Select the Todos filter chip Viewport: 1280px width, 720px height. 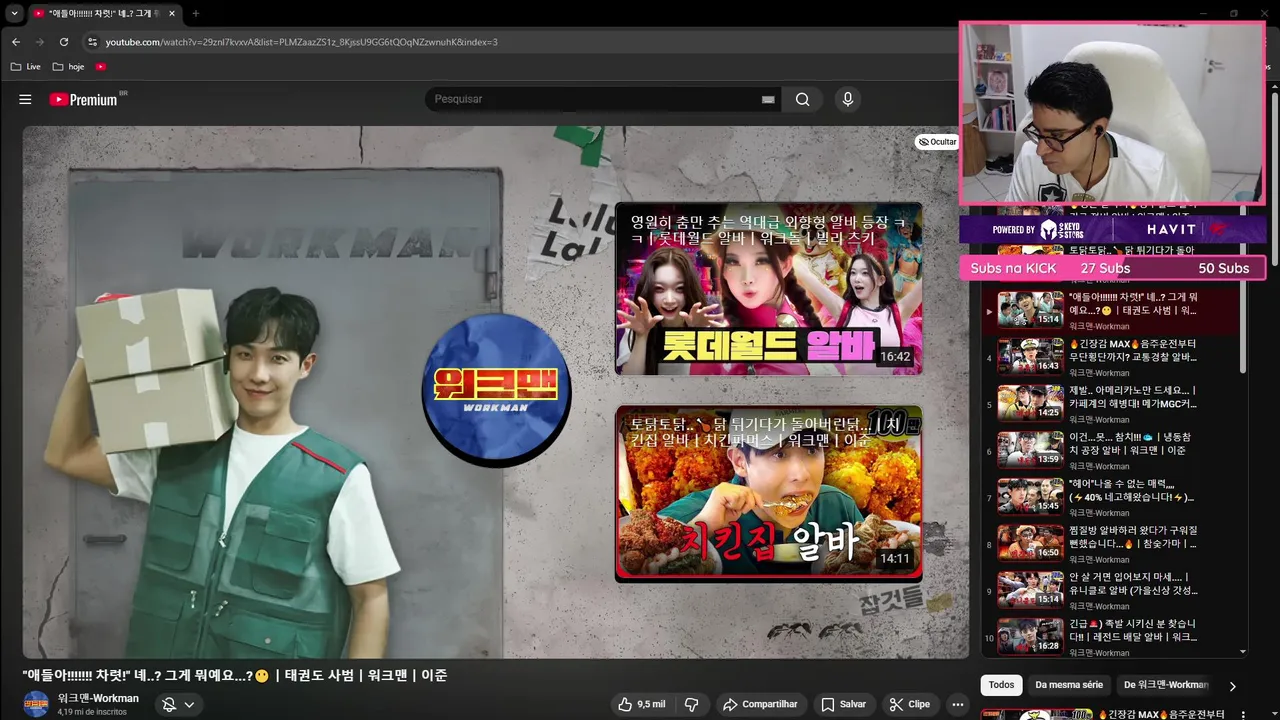(1001, 685)
